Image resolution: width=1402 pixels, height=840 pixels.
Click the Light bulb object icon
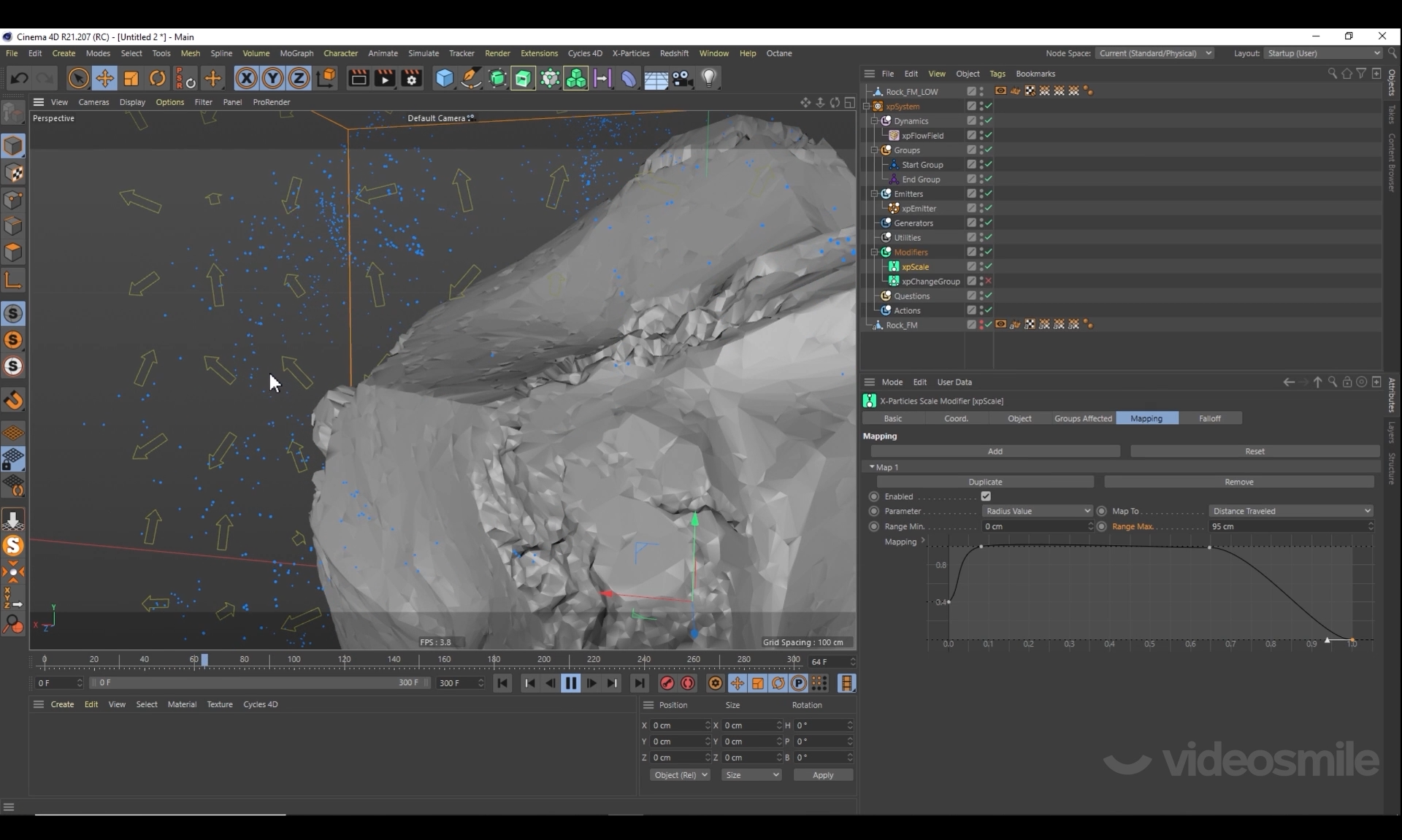point(709,78)
